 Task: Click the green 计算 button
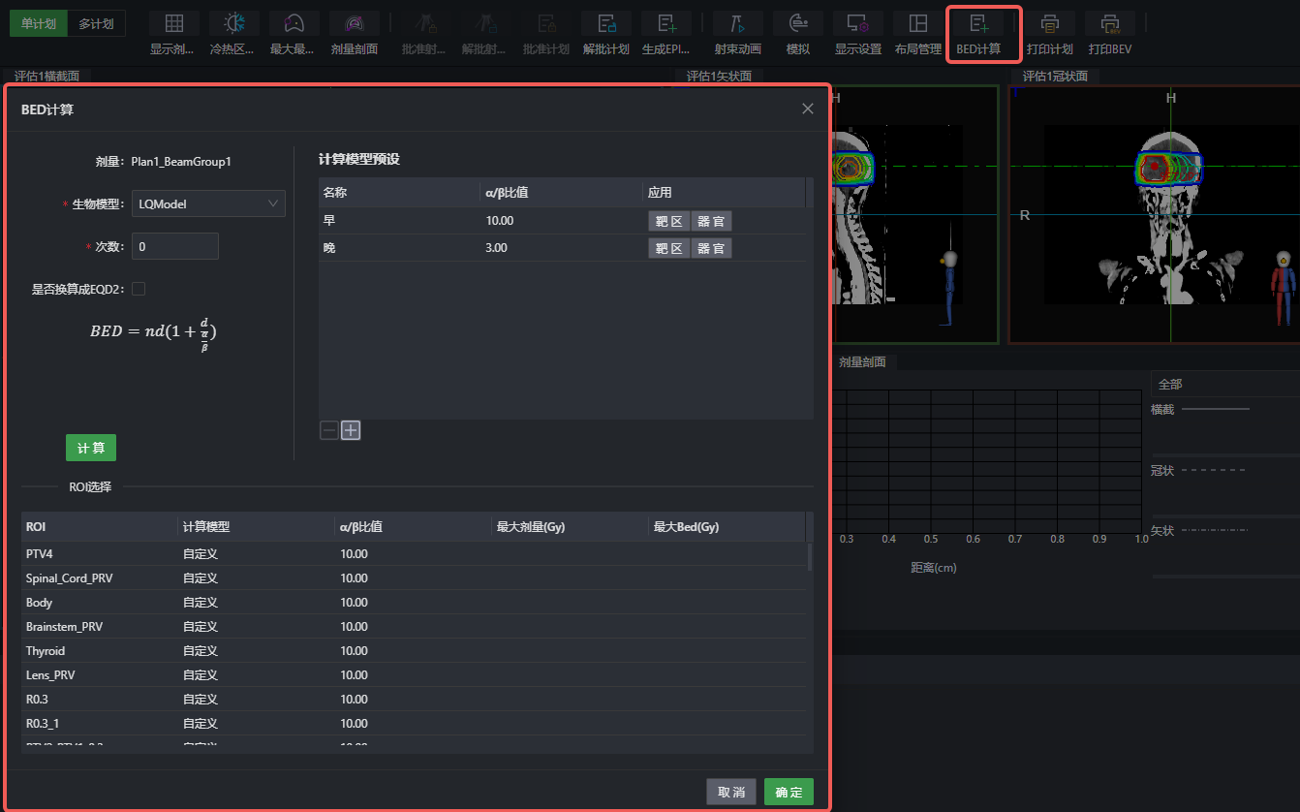(x=91, y=448)
